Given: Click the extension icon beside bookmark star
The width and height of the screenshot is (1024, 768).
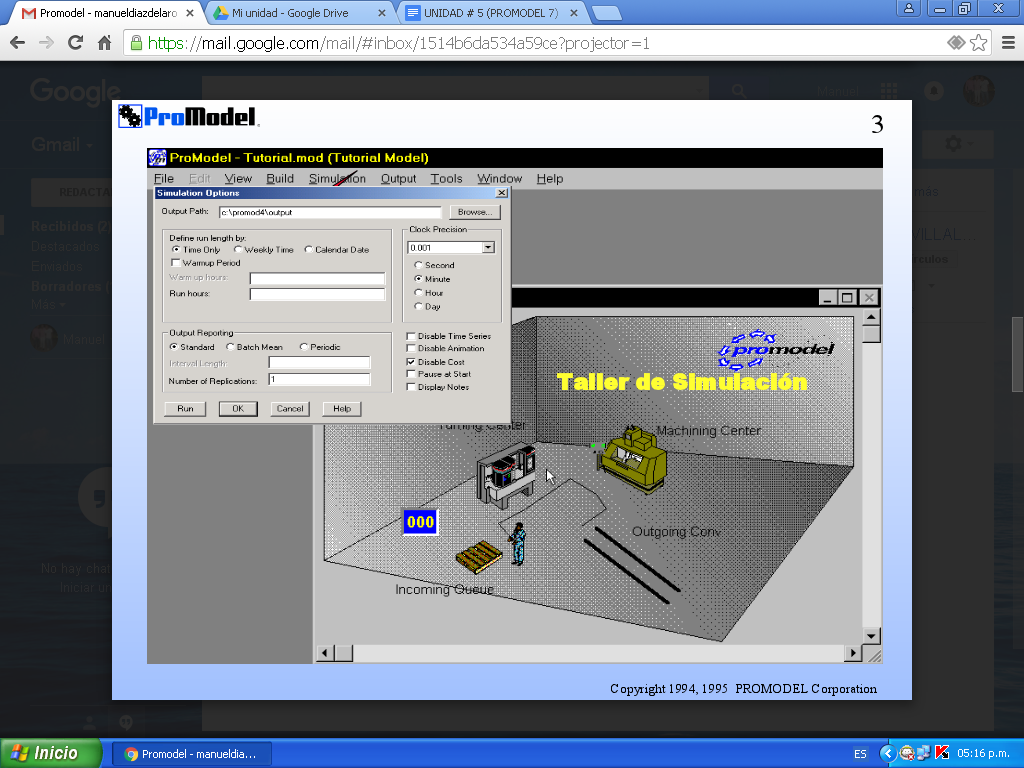Looking at the screenshot, I should [956, 43].
